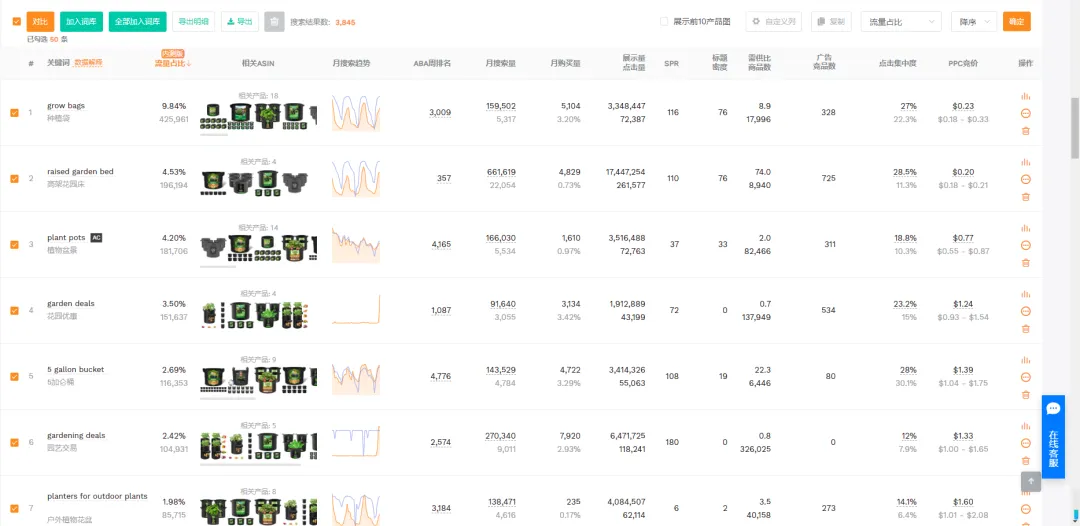Open trend chart icon for garden deals row
Screen dimensions: 1080x526
pyautogui.click(x=1026, y=295)
